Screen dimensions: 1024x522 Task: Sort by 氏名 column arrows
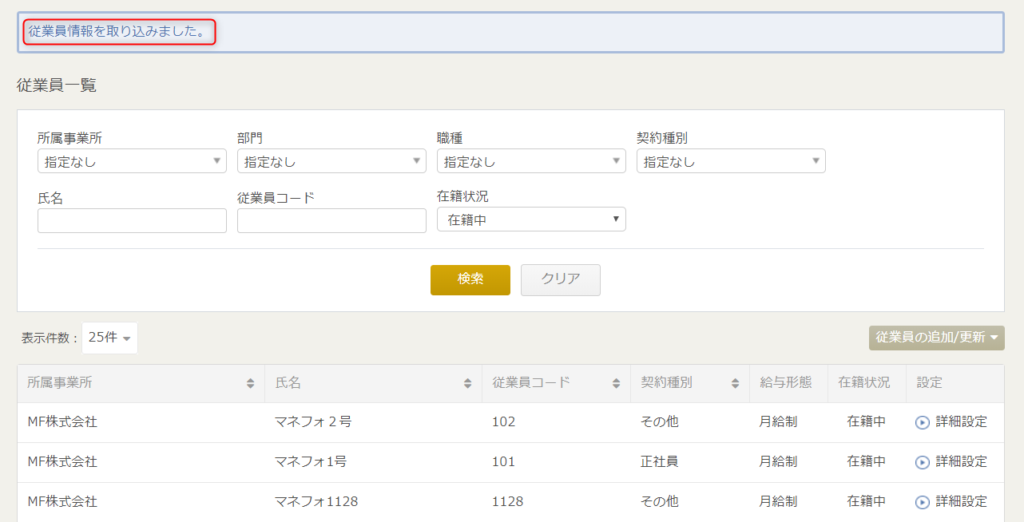point(468,383)
